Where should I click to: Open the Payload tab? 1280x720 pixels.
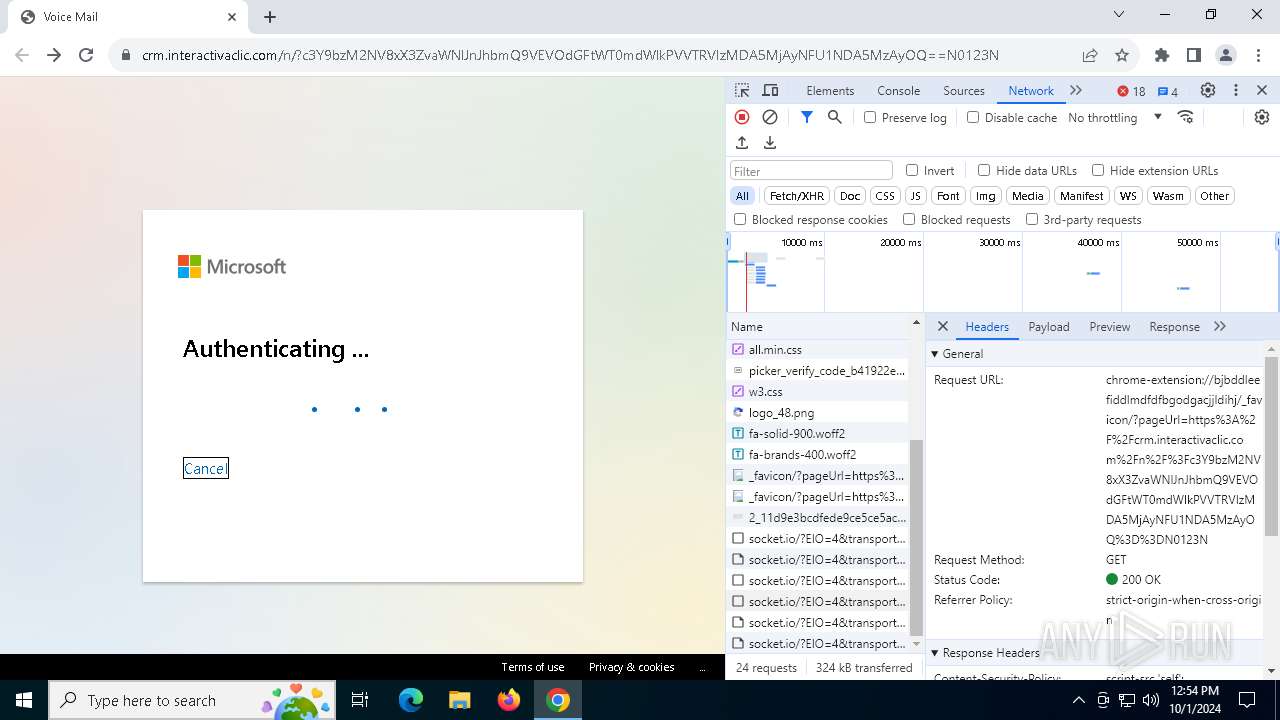point(1049,326)
